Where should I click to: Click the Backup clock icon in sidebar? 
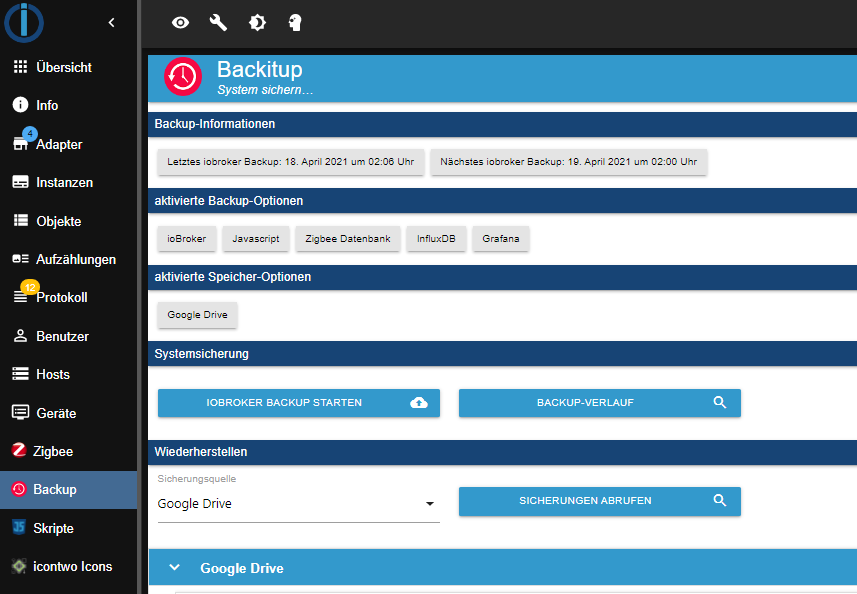coord(19,489)
